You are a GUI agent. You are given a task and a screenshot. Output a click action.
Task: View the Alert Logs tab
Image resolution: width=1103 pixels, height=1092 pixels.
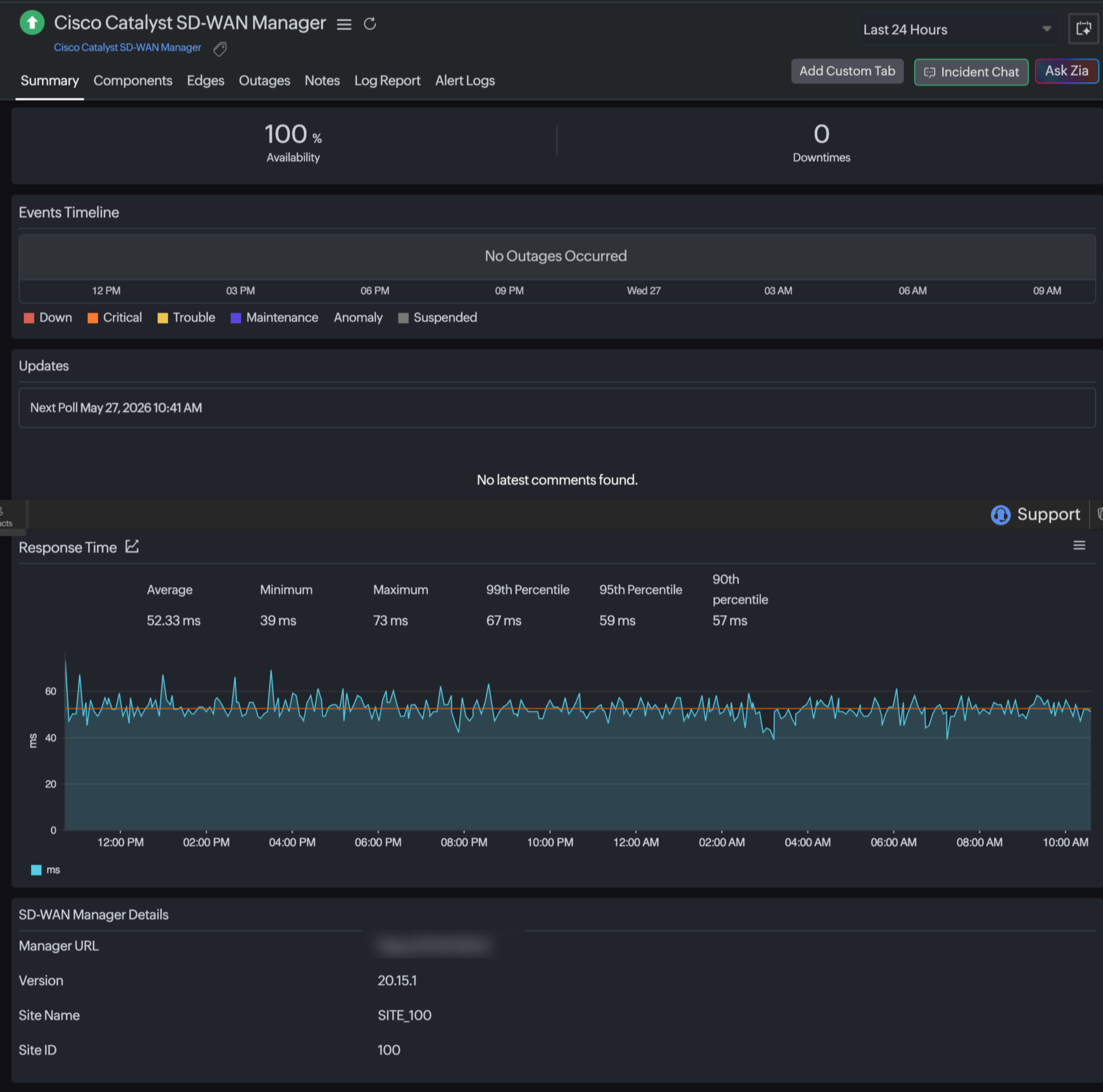465,80
